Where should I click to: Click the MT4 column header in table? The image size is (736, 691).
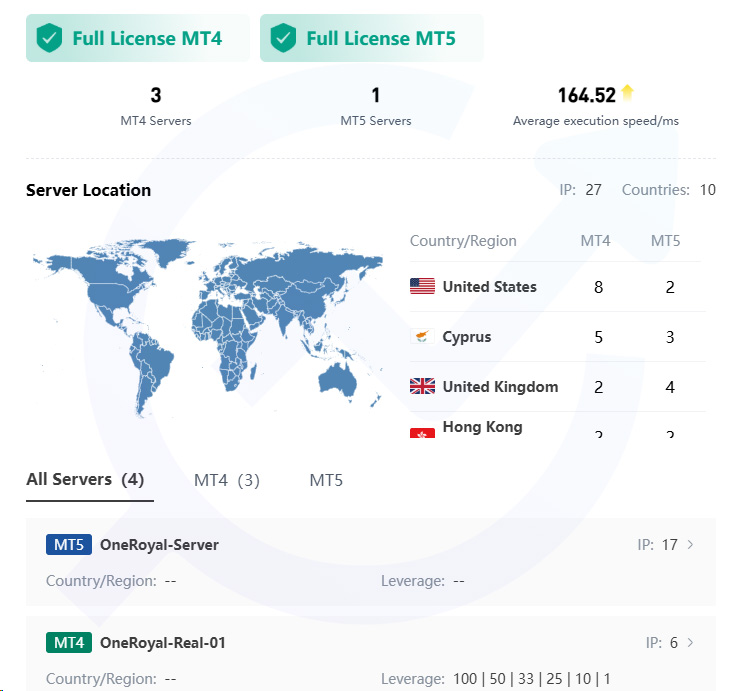pyautogui.click(x=596, y=241)
